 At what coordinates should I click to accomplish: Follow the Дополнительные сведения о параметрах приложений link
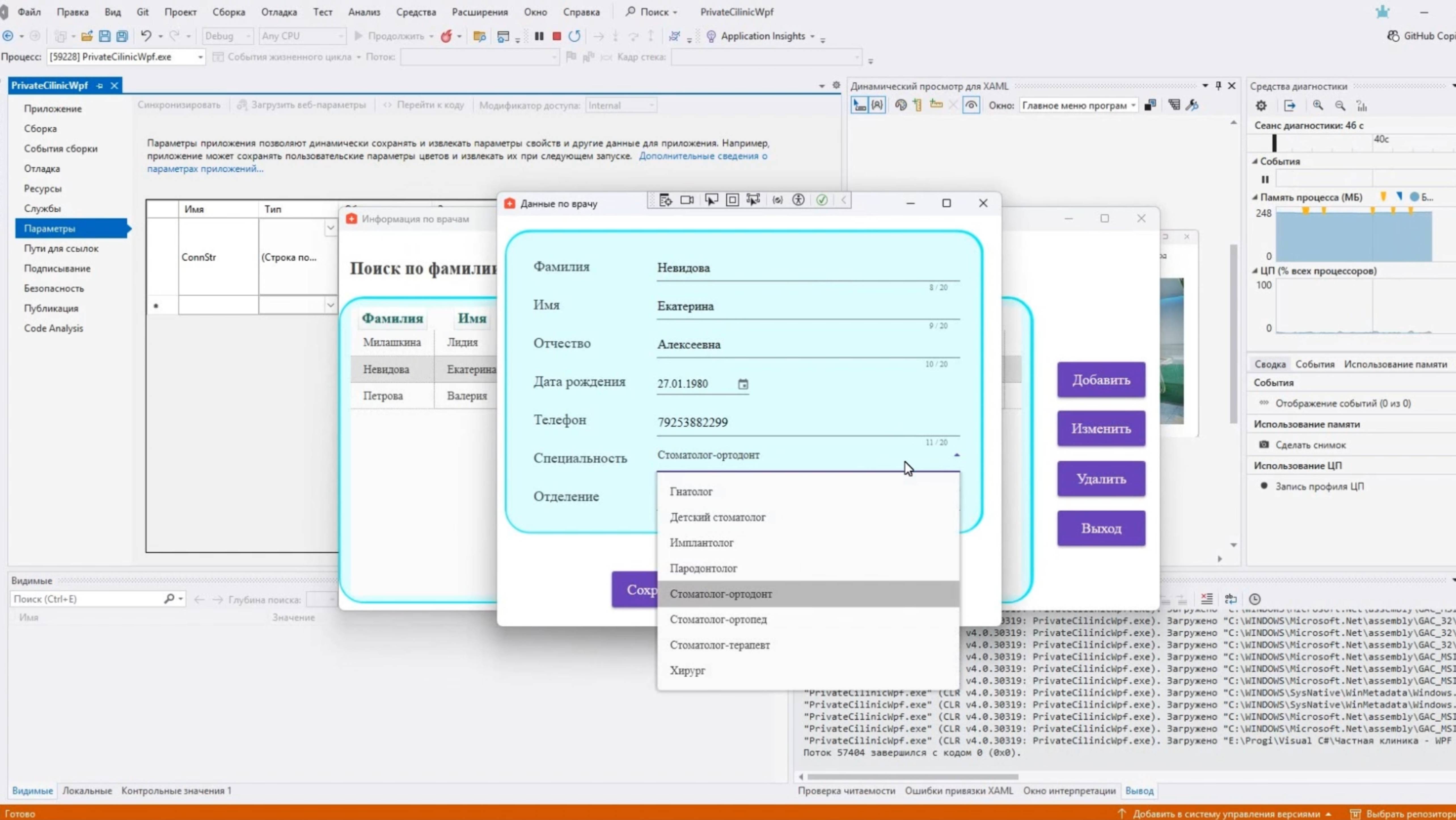[703, 156]
